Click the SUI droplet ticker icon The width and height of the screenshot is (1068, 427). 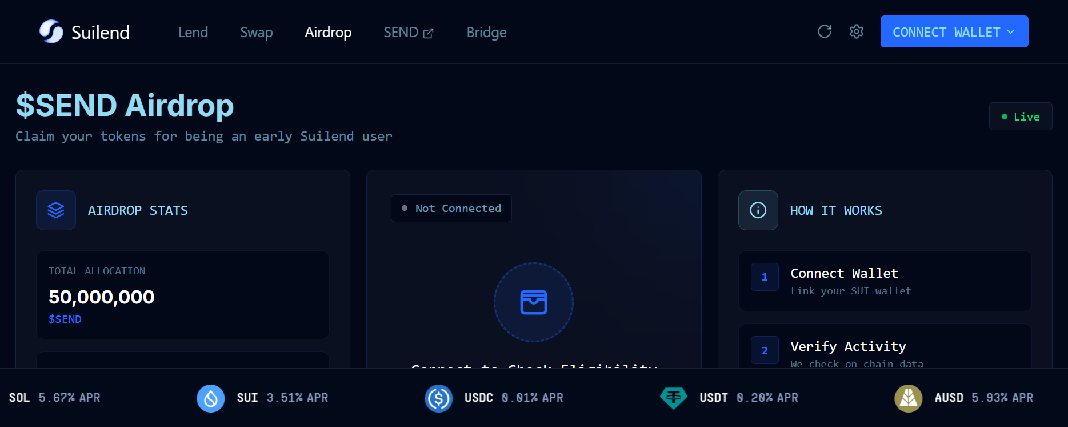coord(211,398)
